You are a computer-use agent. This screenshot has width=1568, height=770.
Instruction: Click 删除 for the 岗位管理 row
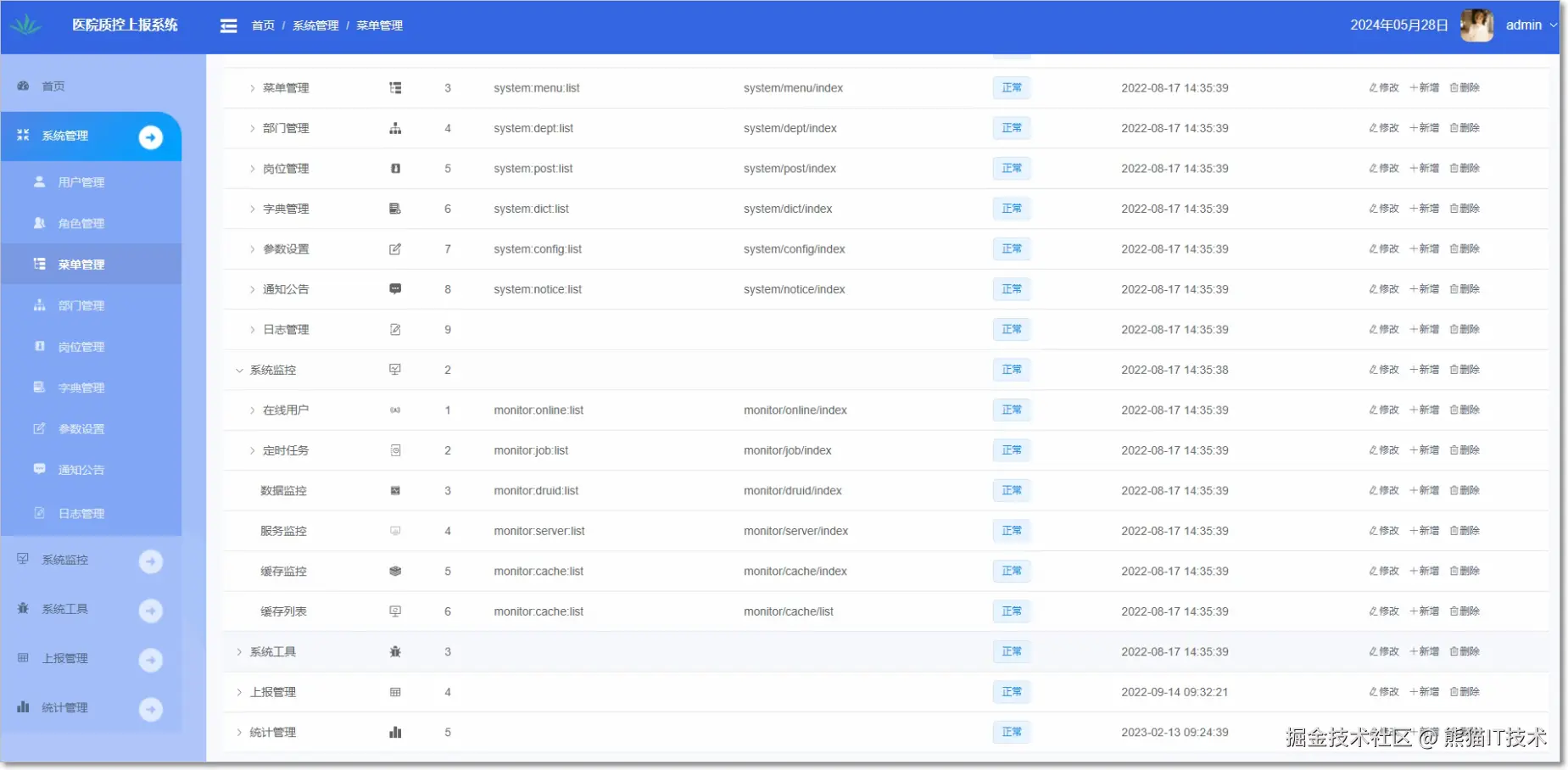(x=1465, y=168)
